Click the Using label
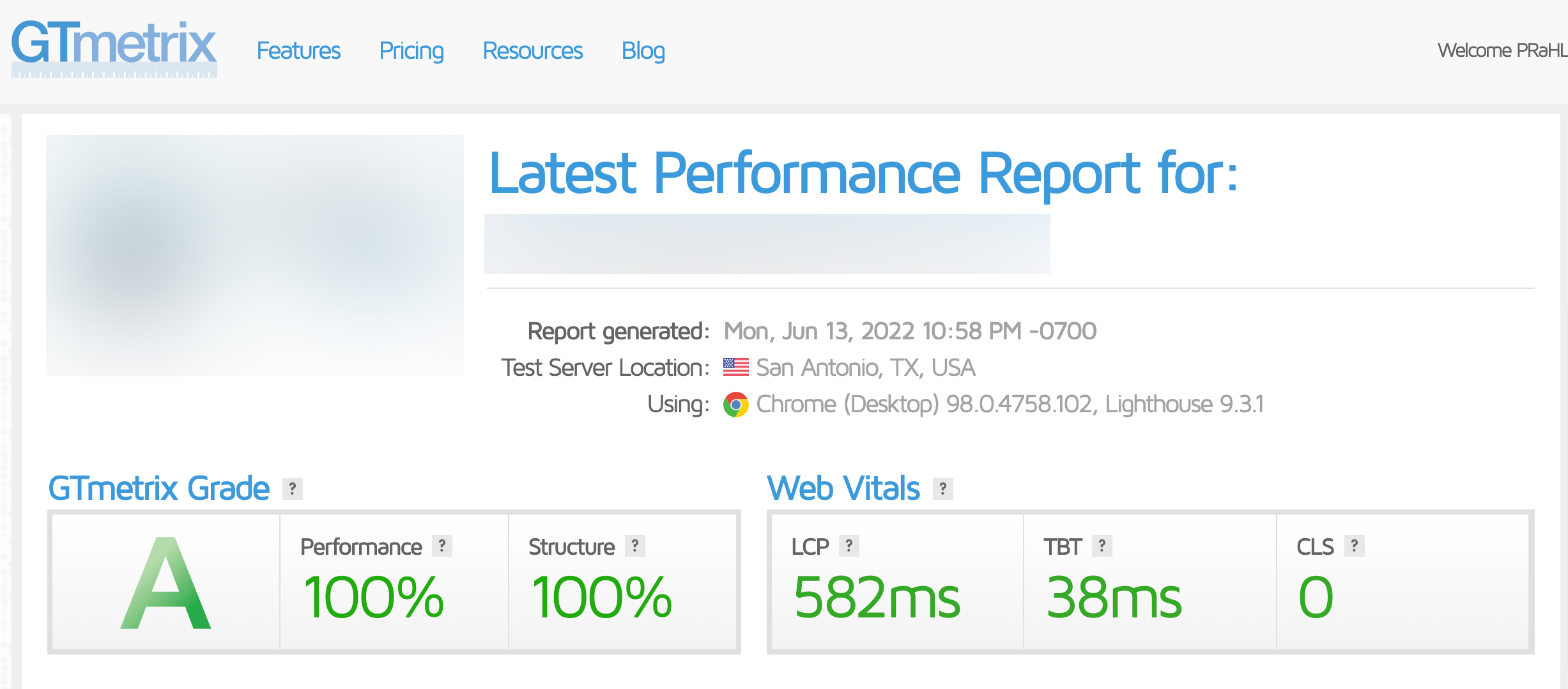 679,405
